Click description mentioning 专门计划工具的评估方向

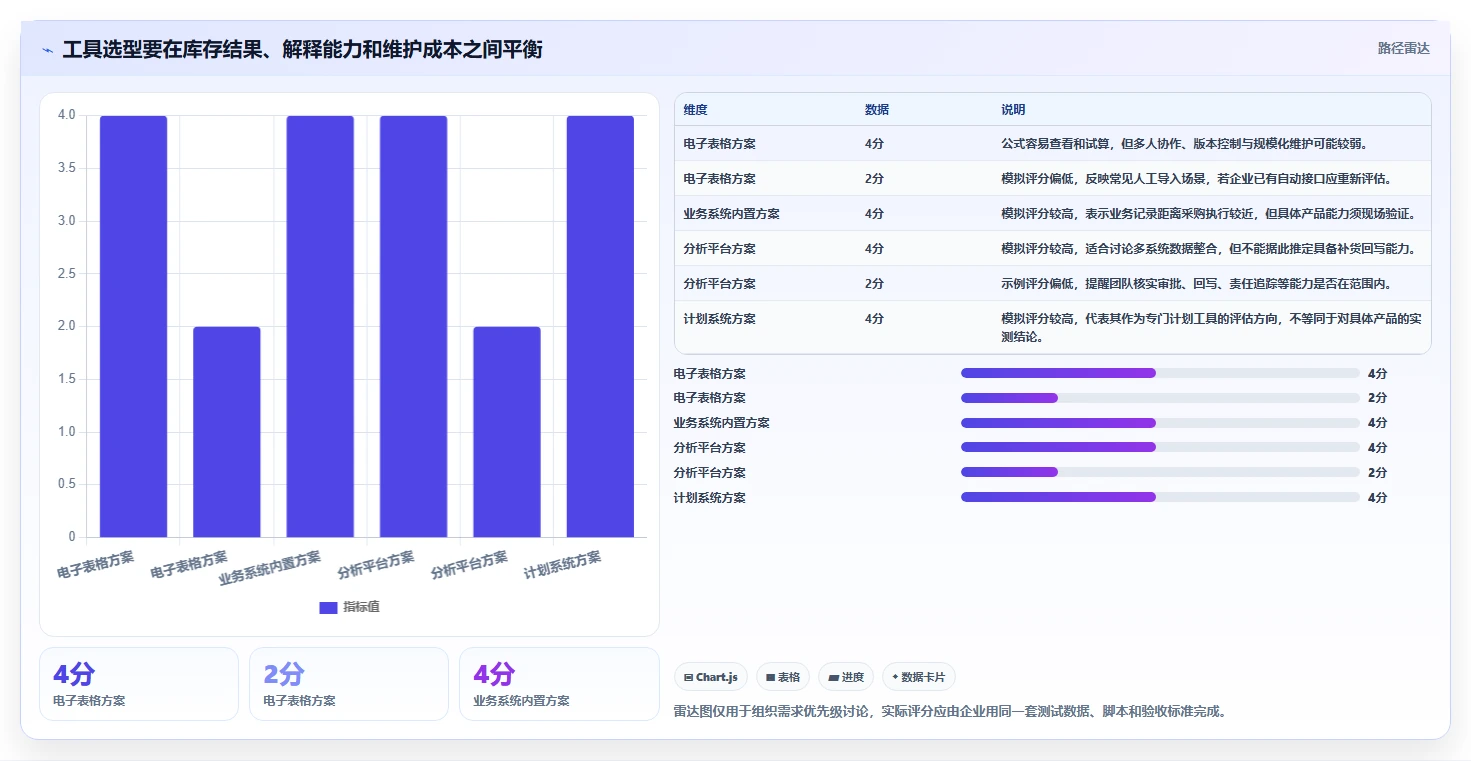tap(1211, 328)
